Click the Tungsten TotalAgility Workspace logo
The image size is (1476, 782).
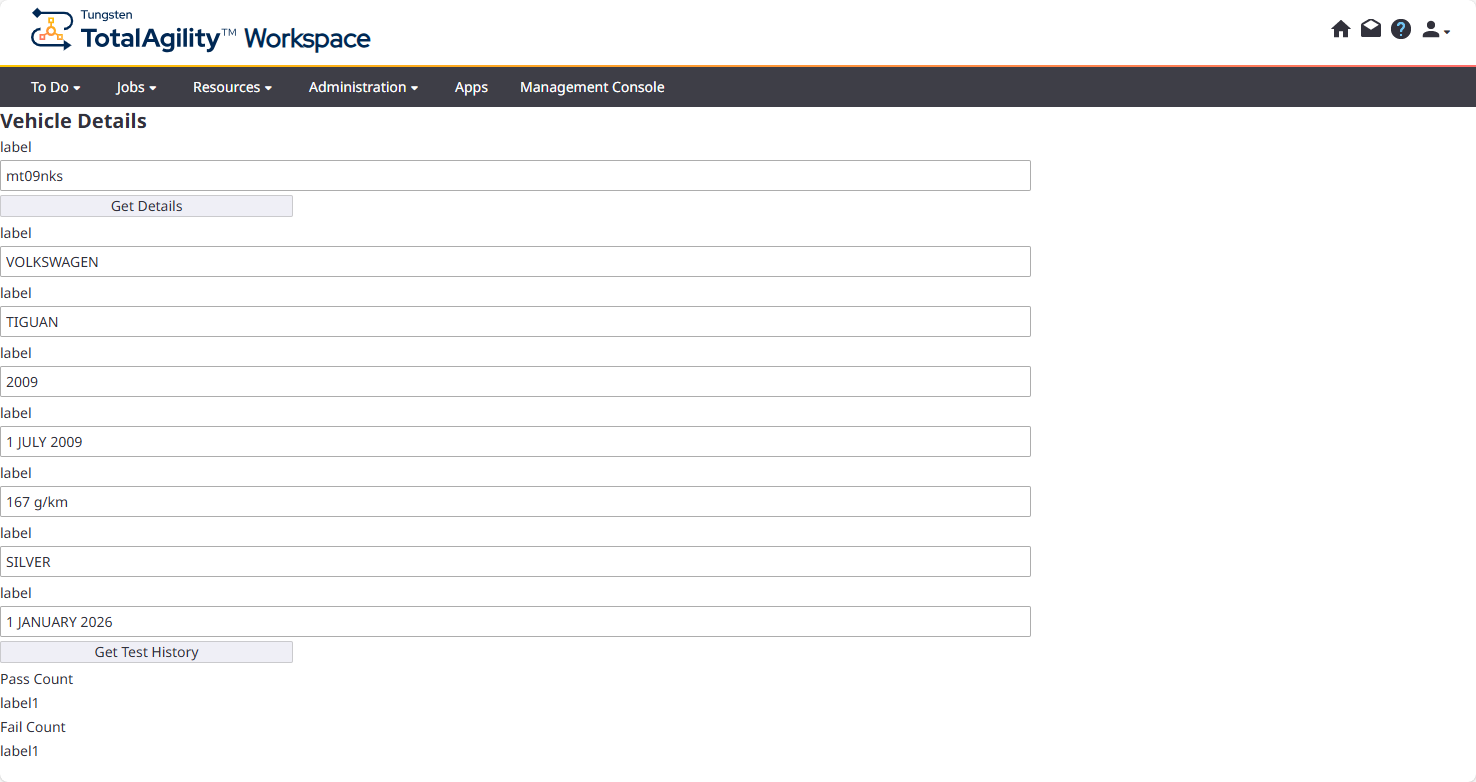[x=201, y=31]
